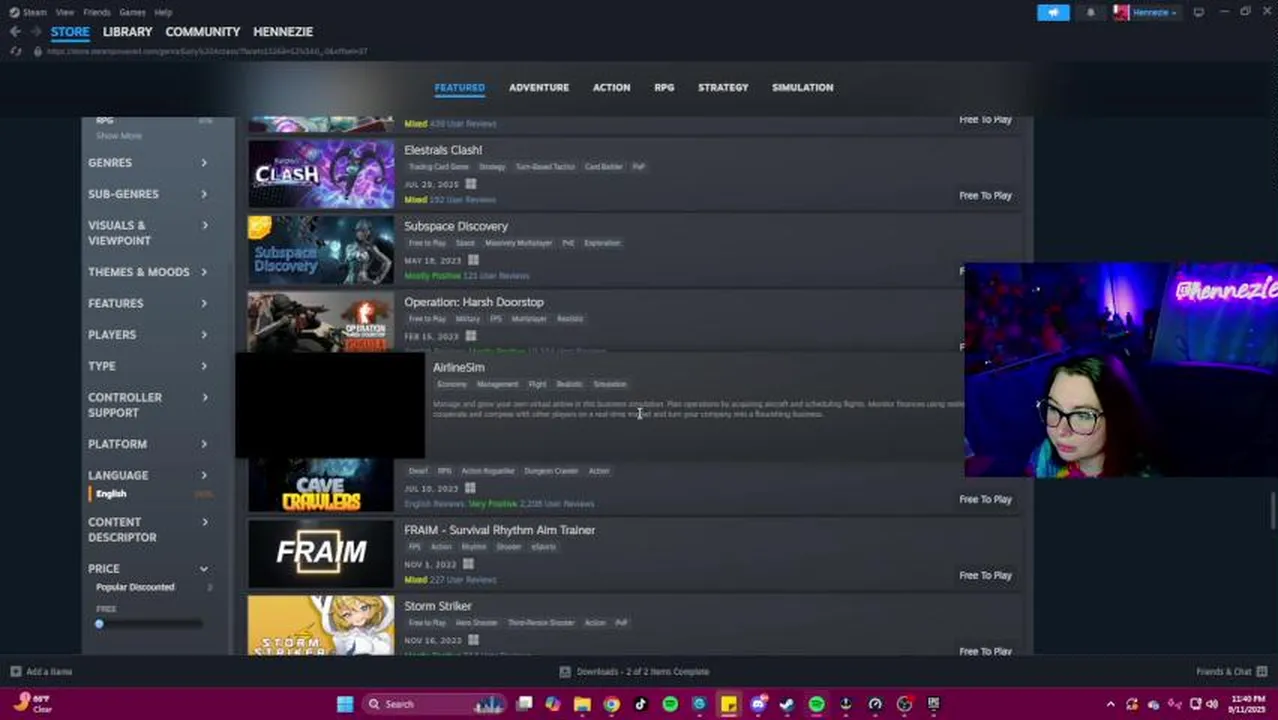Select the Featured tab
The height and width of the screenshot is (720, 1278).
[459, 87]
